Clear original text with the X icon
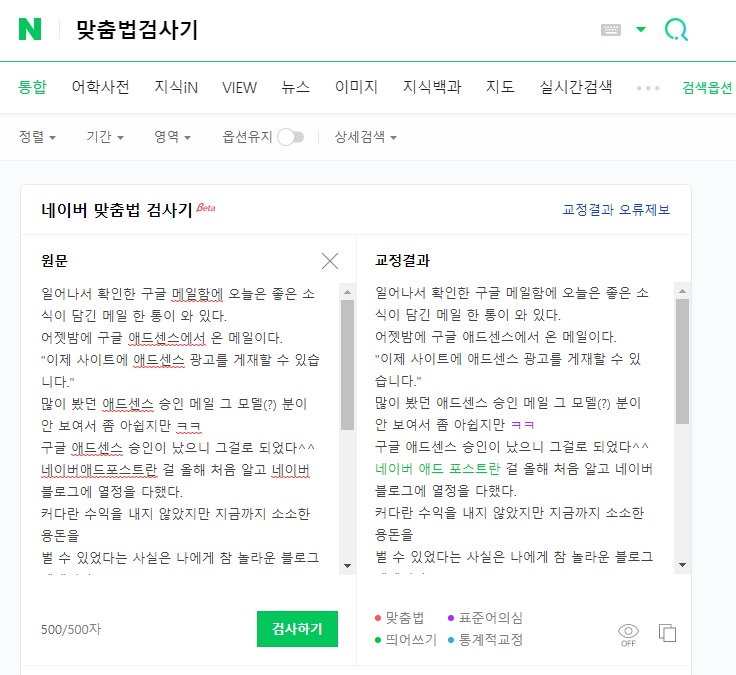Screen dimensions: 736x675 point(330,261)
